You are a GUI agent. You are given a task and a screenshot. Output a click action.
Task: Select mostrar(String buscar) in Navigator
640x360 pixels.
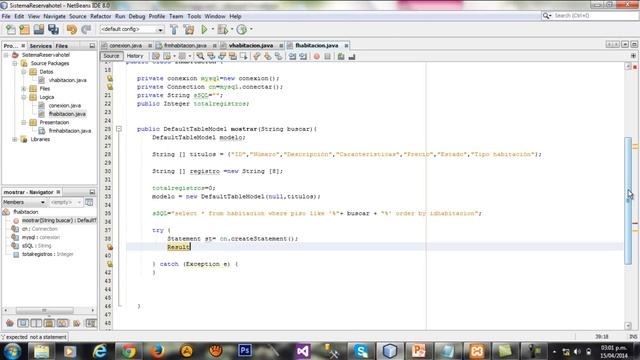59,220
